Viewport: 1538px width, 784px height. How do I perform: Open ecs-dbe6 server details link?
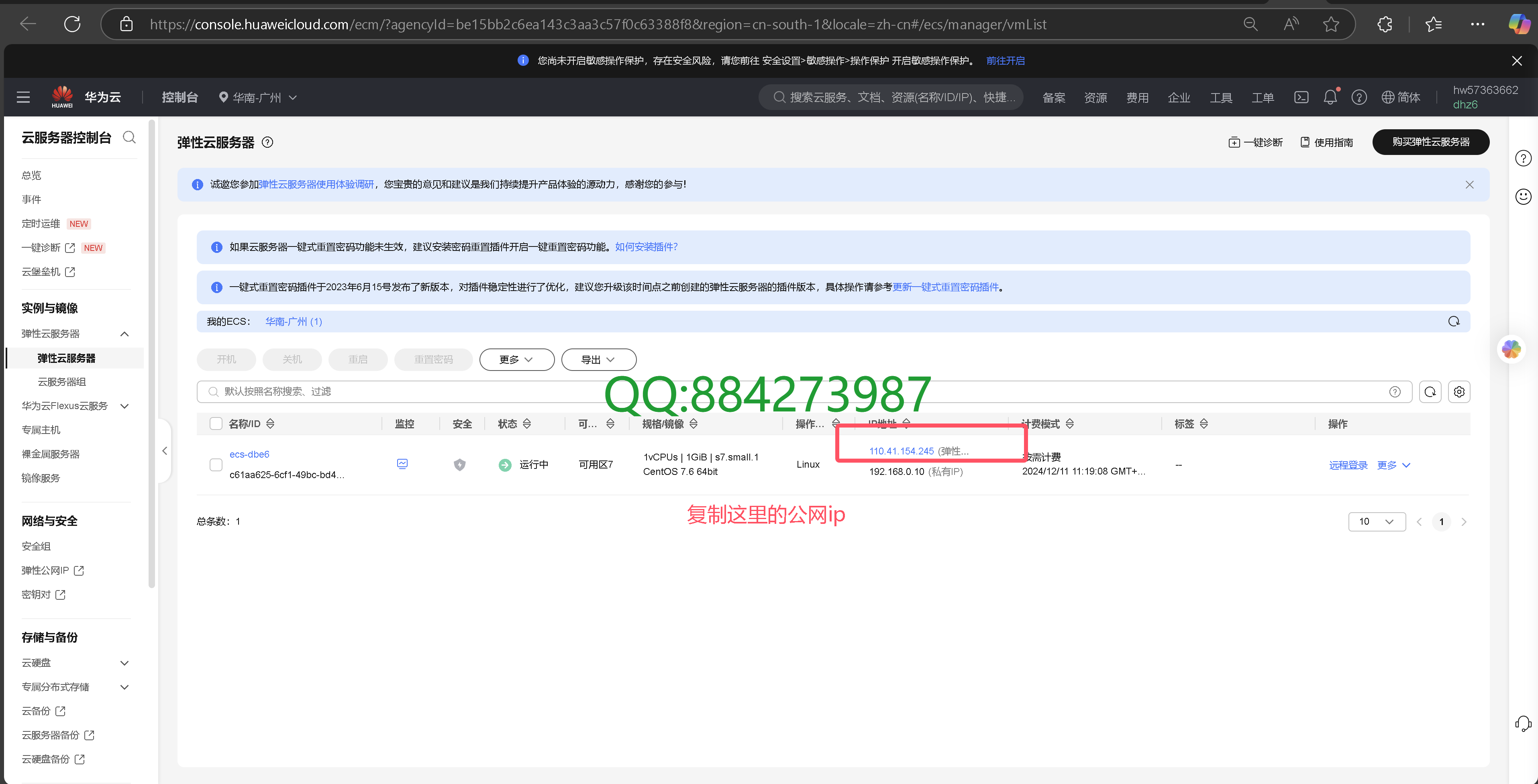[249, 454]
